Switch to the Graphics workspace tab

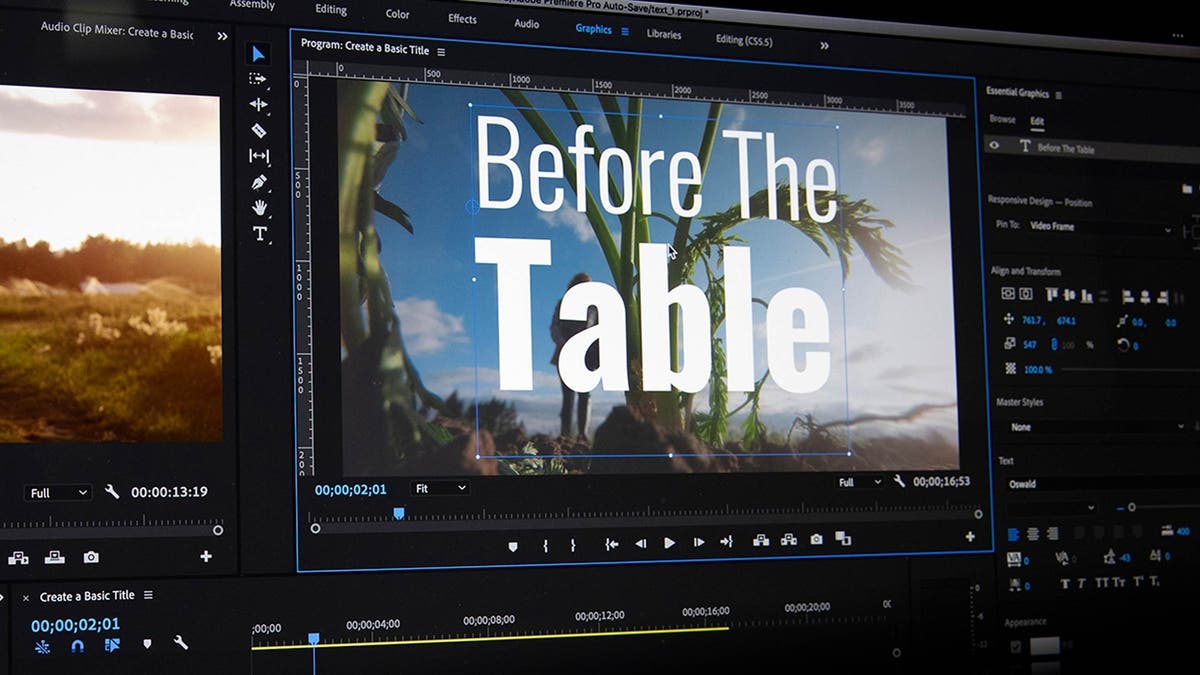[592, 30]
